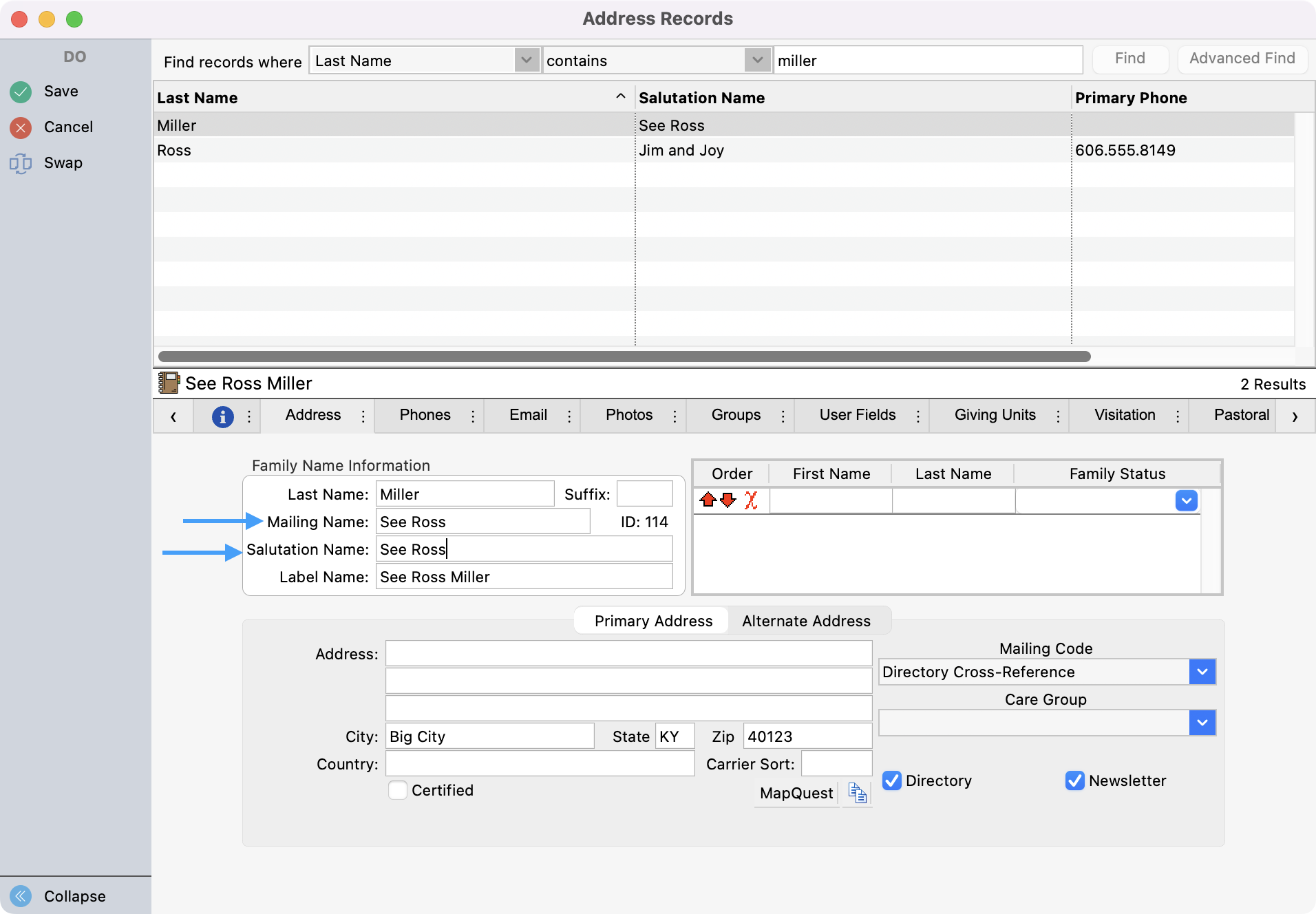Expand the Family Status dropdown

(x=1187, y=501)
